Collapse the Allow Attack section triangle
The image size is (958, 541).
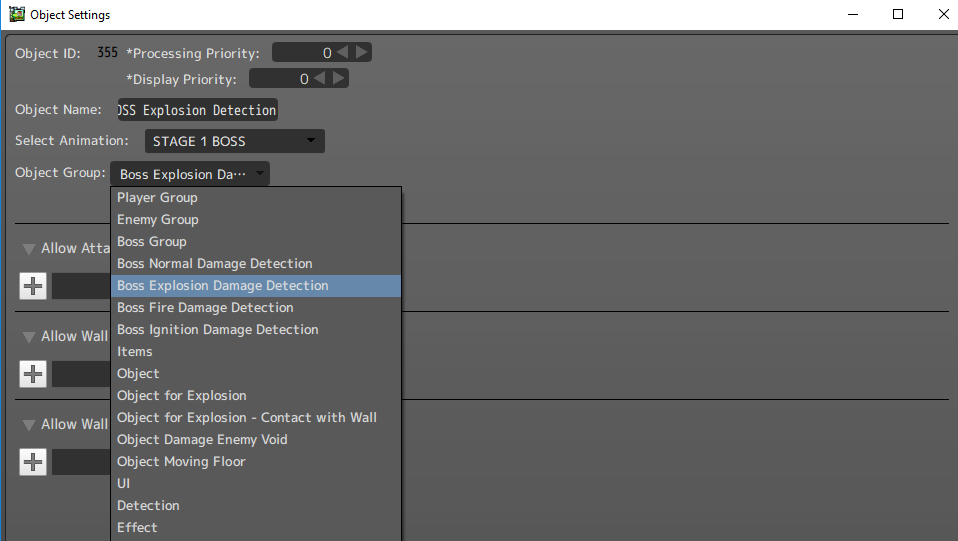[29, 249]
